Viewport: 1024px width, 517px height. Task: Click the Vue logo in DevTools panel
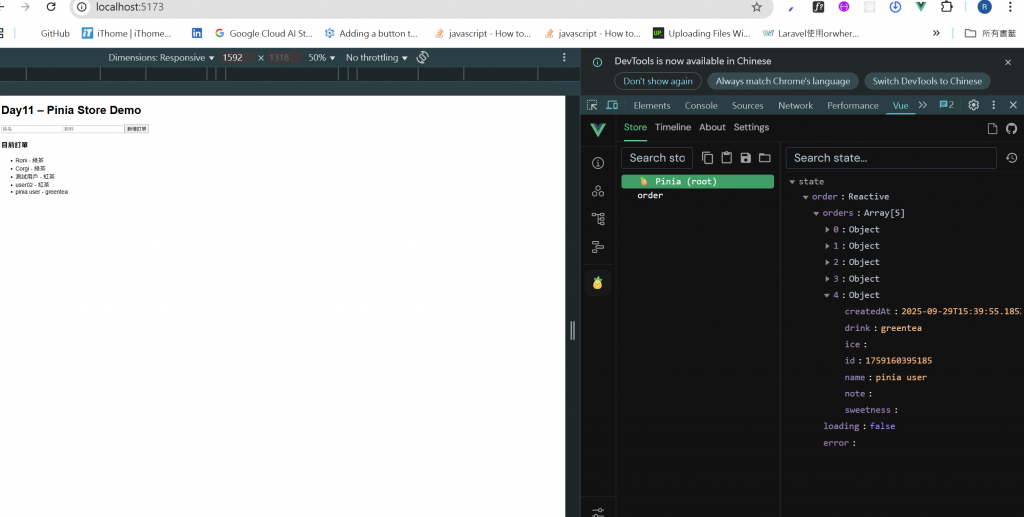point(598,129)
